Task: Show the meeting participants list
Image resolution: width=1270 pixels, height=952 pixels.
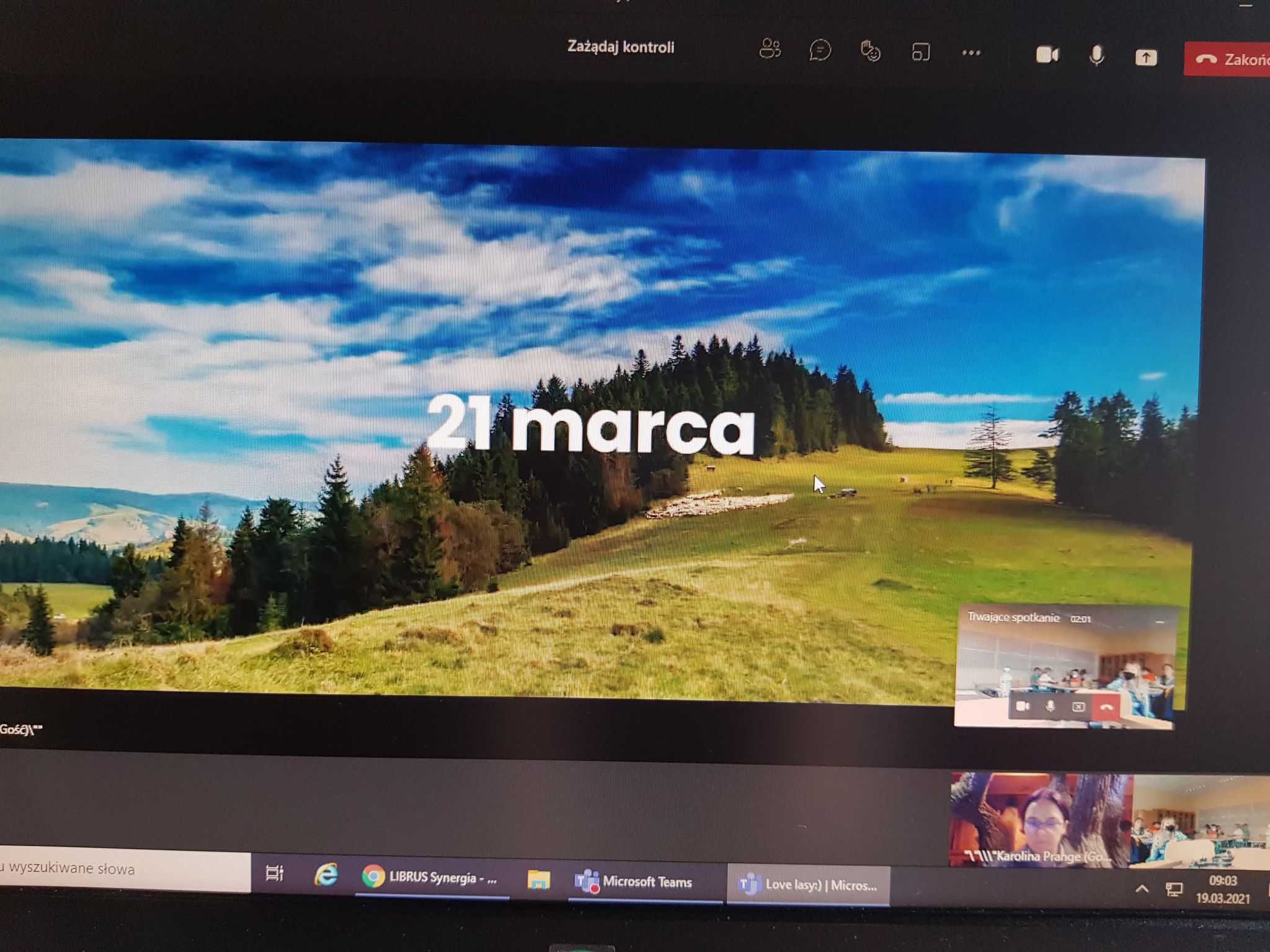Action: pos(770,49)
